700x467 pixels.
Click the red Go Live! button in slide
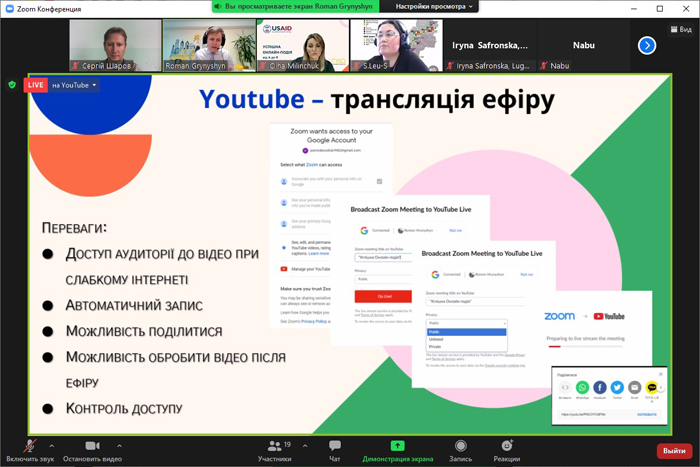coord(383,296)
